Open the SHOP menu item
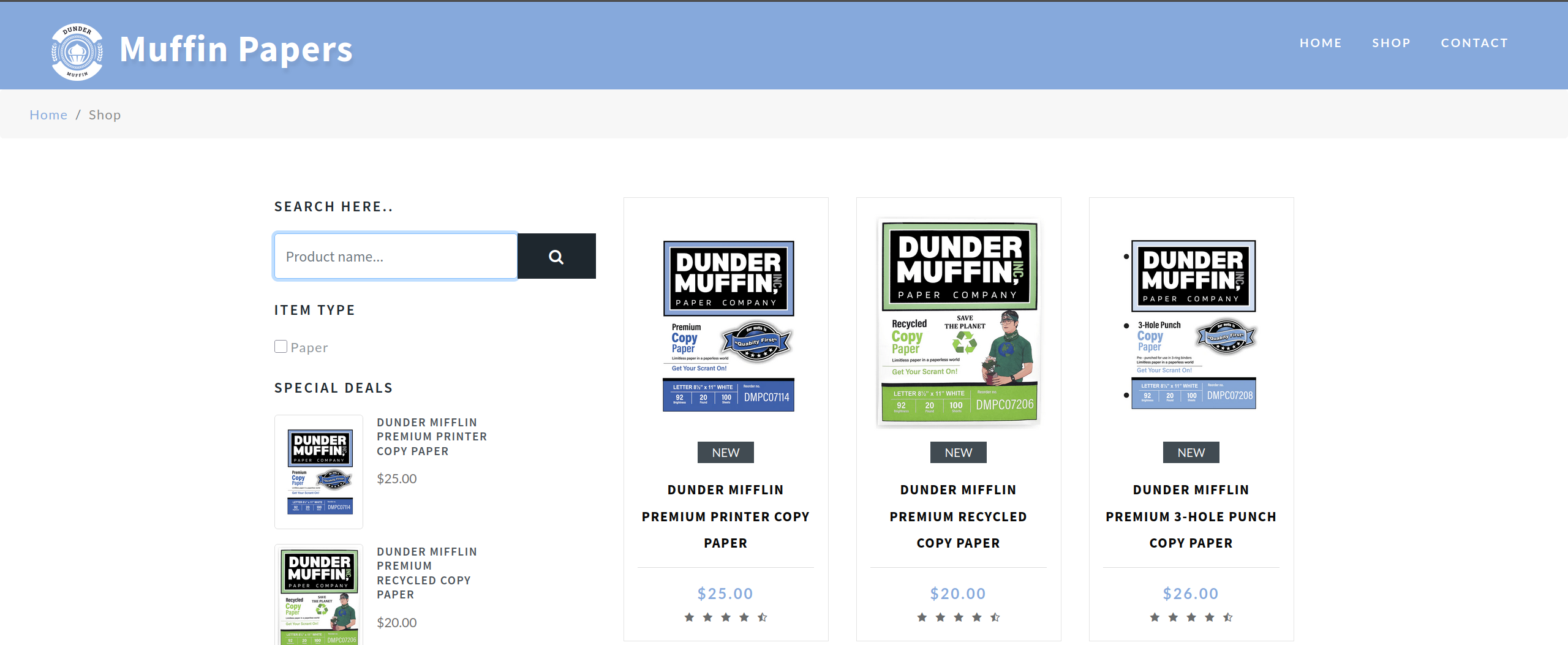The width and height of the screenshot is (1568, 645). point(1391,43)
